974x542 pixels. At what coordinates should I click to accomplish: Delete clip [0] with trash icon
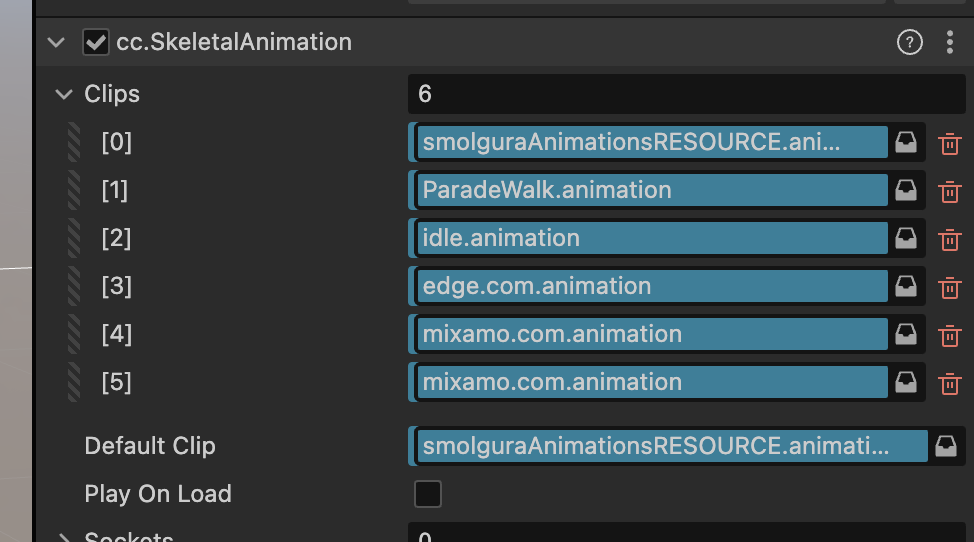[x=949, y=143]
